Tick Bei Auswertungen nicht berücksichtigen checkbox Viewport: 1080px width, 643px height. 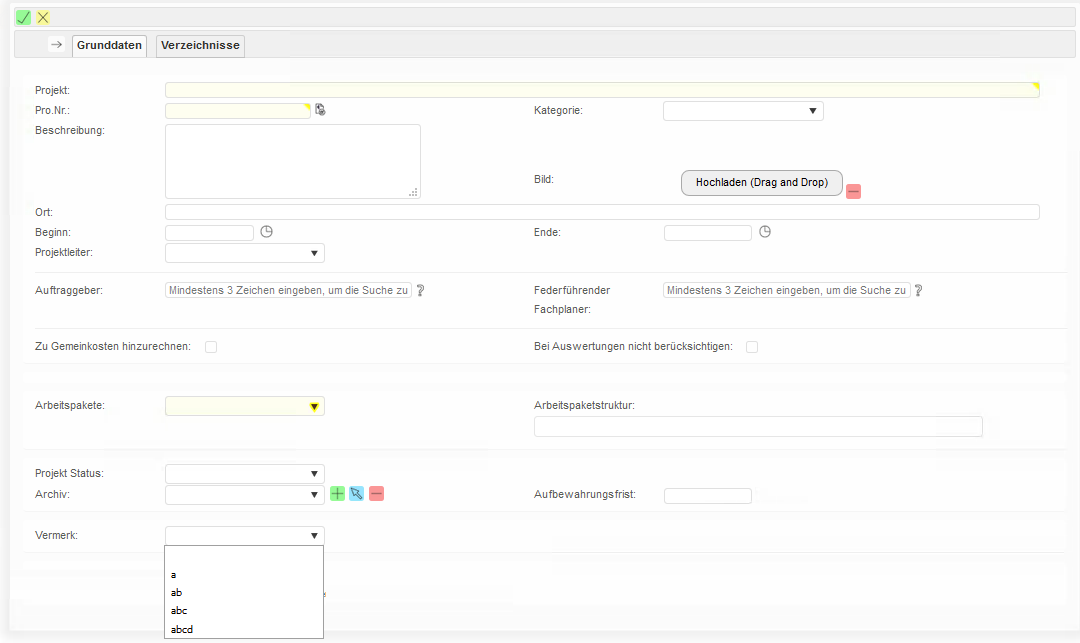click(x=752, y=347)
